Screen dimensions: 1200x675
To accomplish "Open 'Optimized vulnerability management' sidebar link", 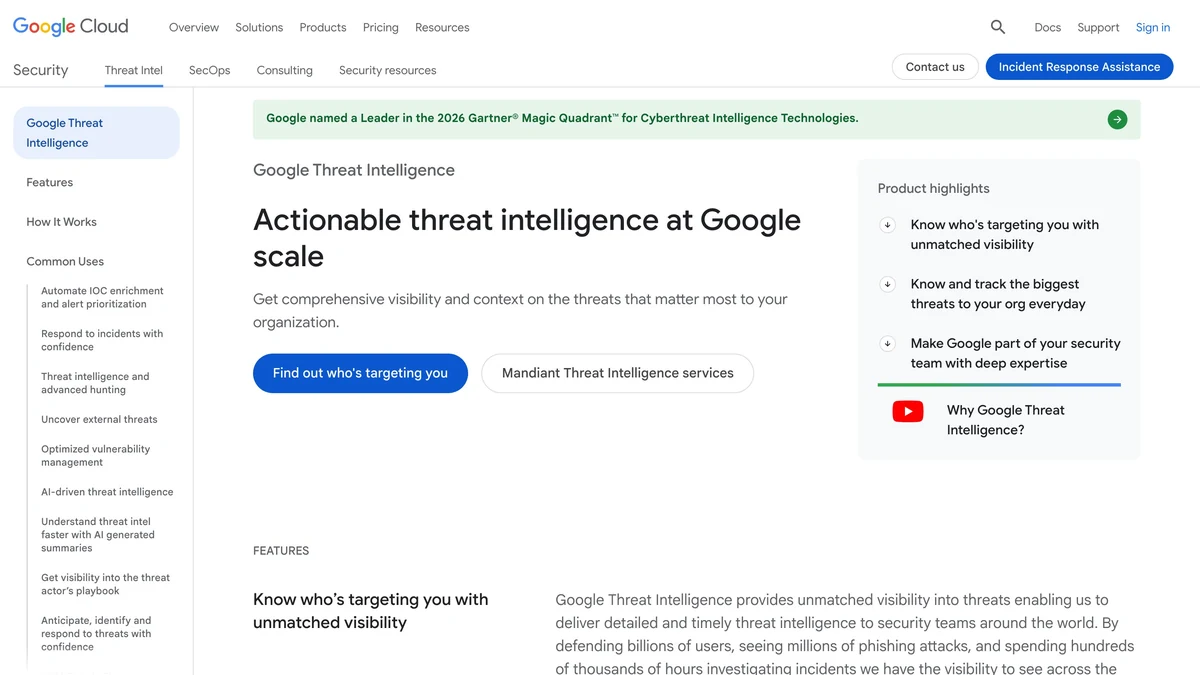I will pos(96,455).
